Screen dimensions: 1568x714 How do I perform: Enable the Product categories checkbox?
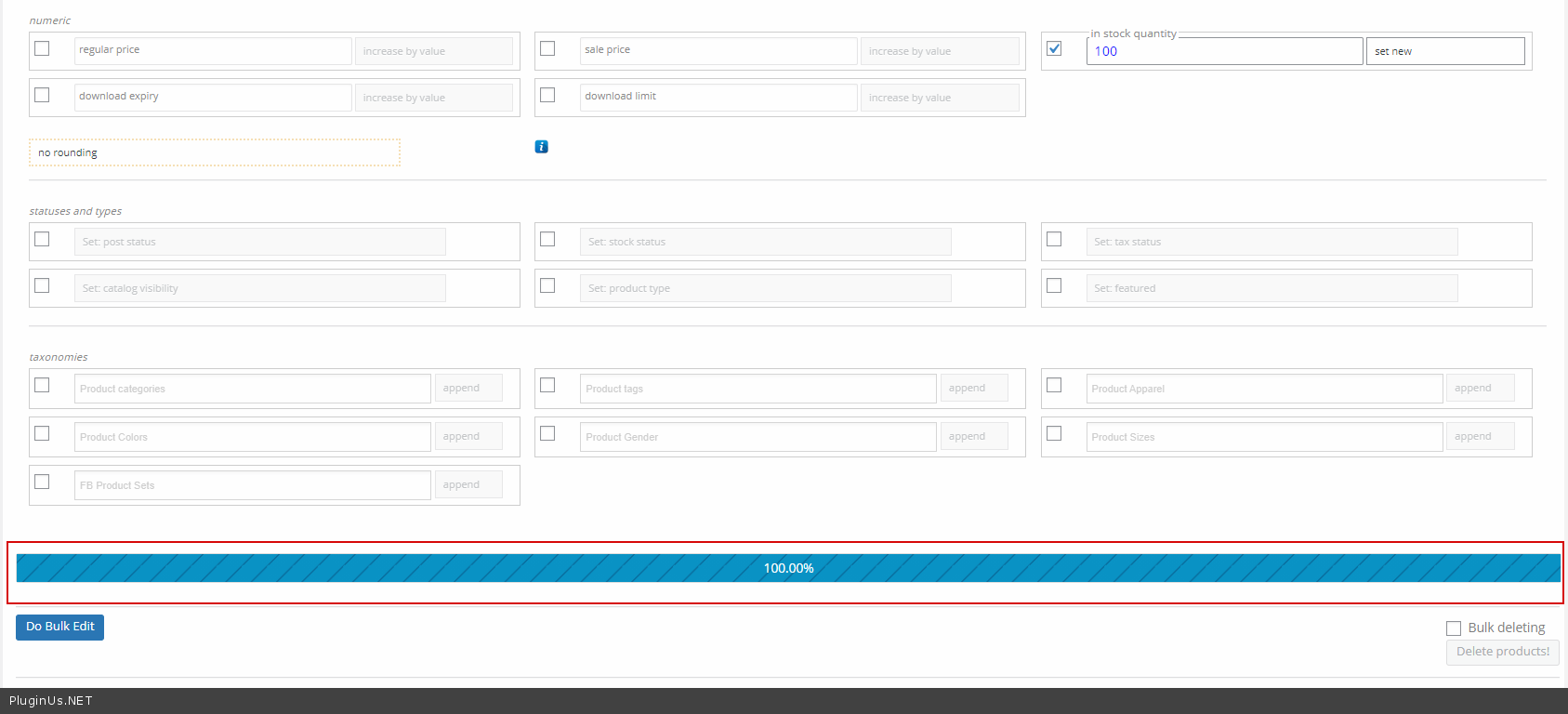pos(42,385)
